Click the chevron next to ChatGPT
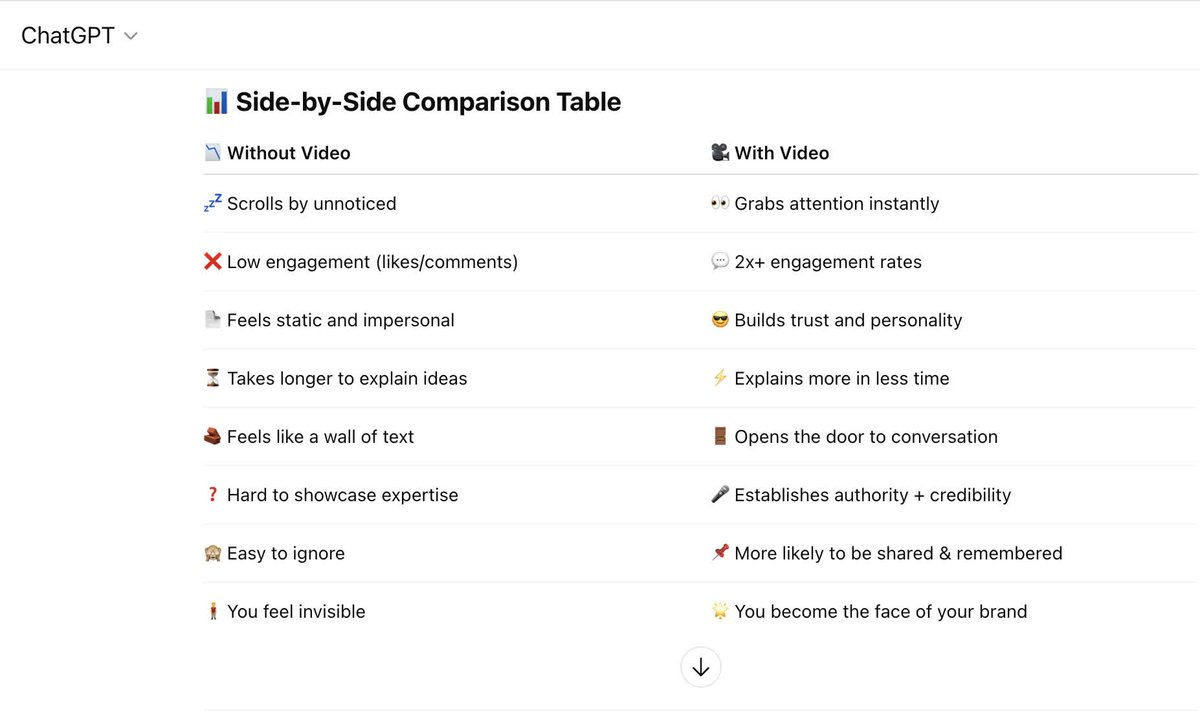The width and height of the screenshot is (1200, 711). [x=130, y=37]
